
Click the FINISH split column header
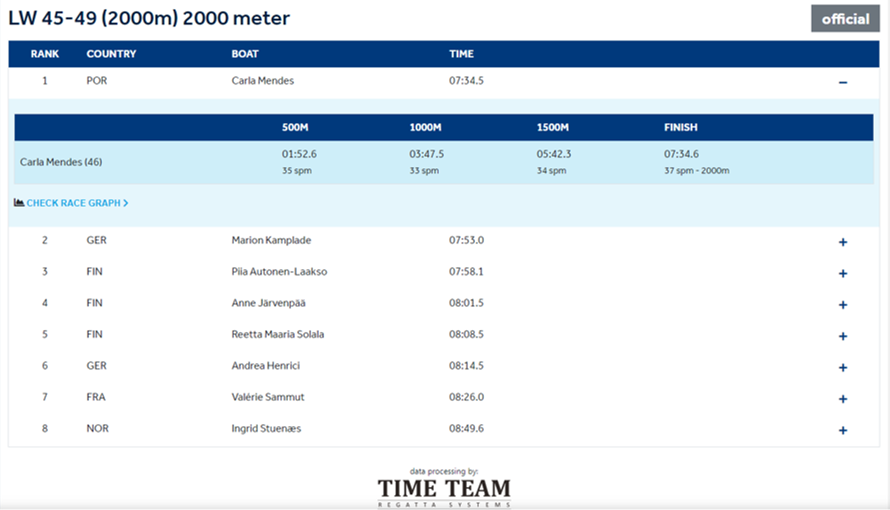pos(680,128)
